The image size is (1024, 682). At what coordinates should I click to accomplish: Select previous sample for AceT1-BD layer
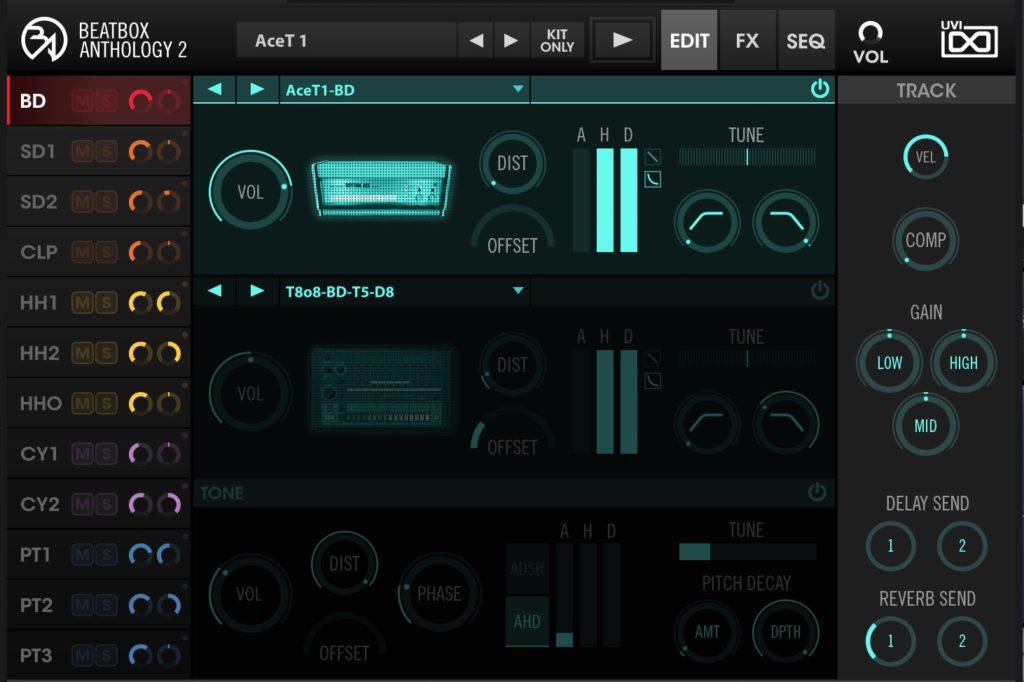tap(215, 89)
